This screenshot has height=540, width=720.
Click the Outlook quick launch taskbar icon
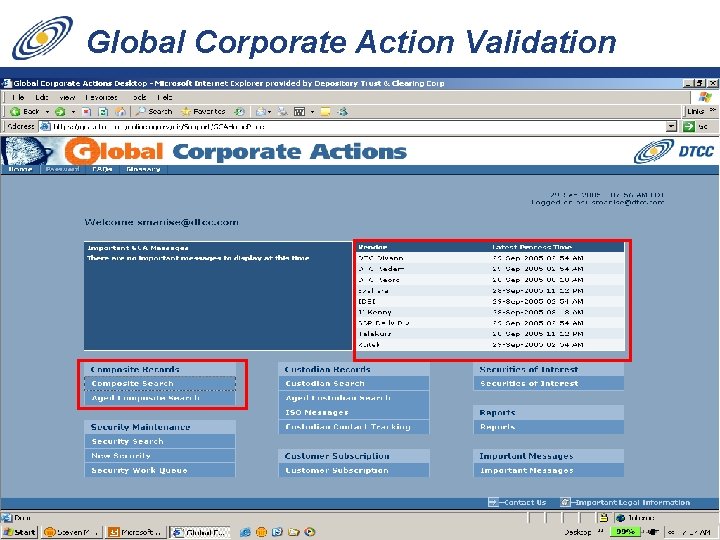coord(277,532)
